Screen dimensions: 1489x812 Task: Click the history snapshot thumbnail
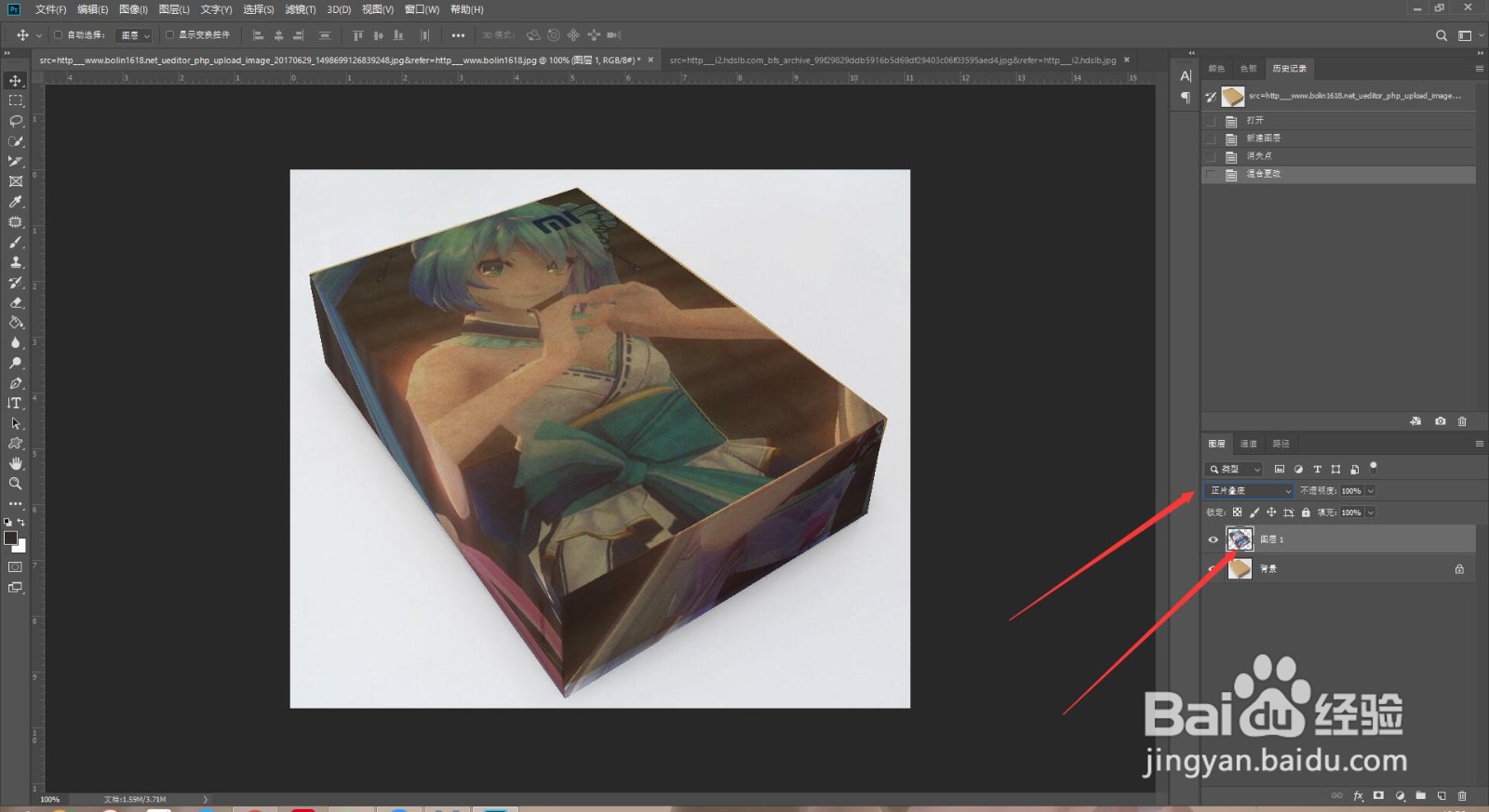pyautogui.click(x=1232, y=96)
